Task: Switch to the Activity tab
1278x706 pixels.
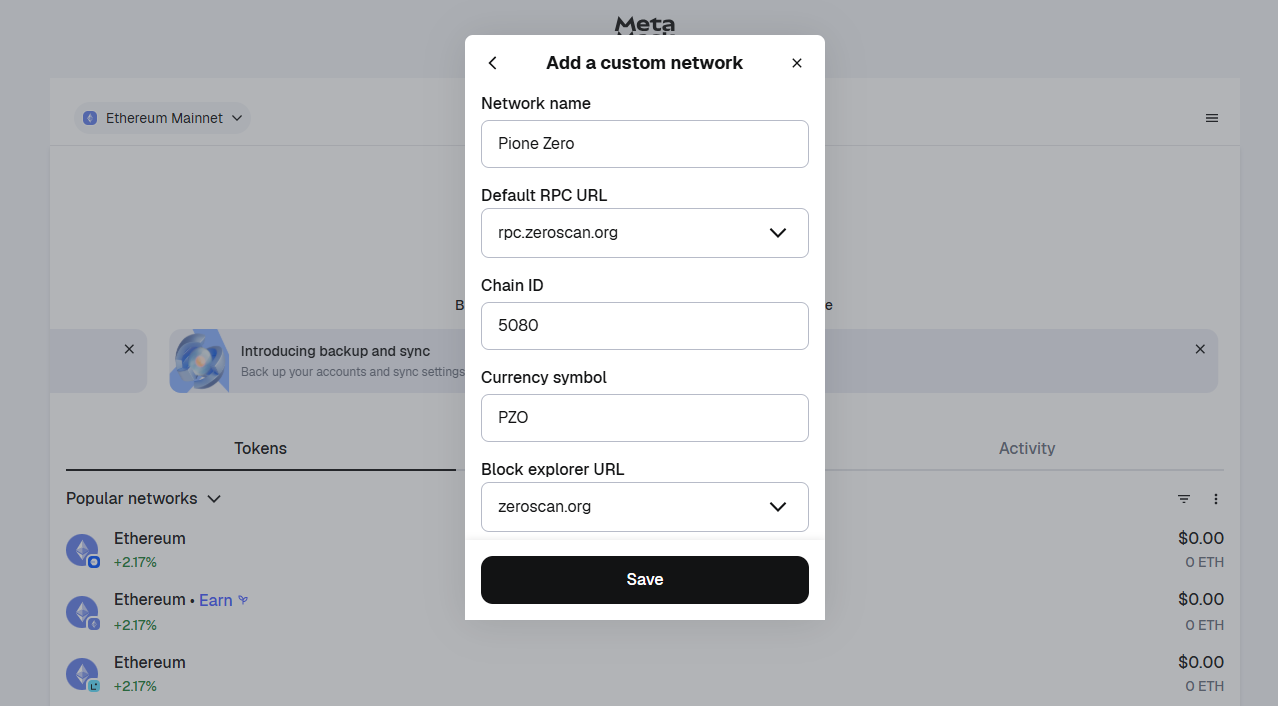Action: 1027,448
